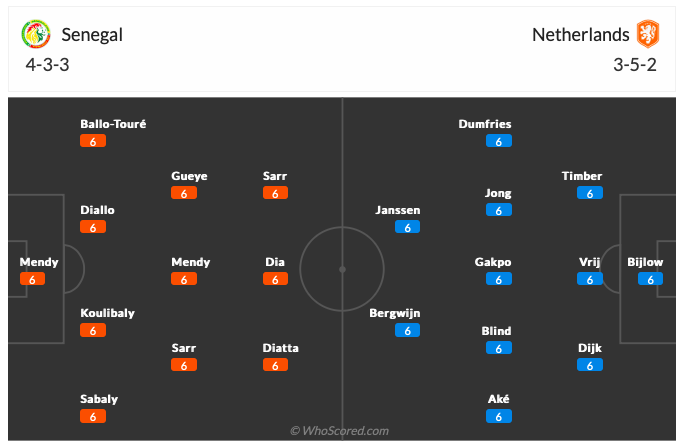Open the Senegal team name link
This screenshot has width=685, height=441.
tap(92, 35)
